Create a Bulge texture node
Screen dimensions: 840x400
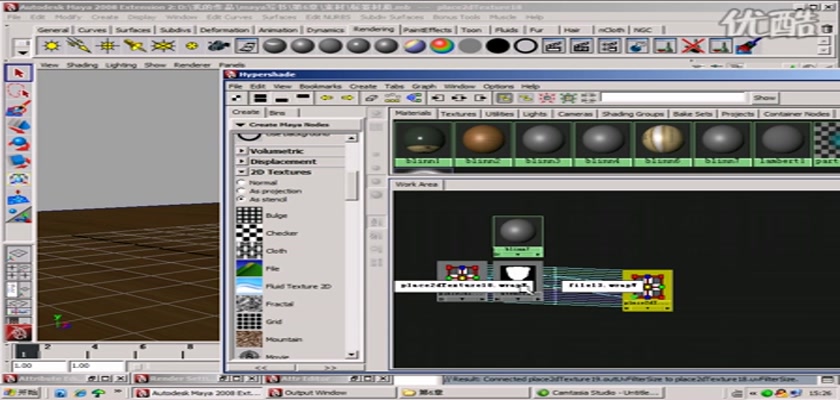[x=250, y=215]
